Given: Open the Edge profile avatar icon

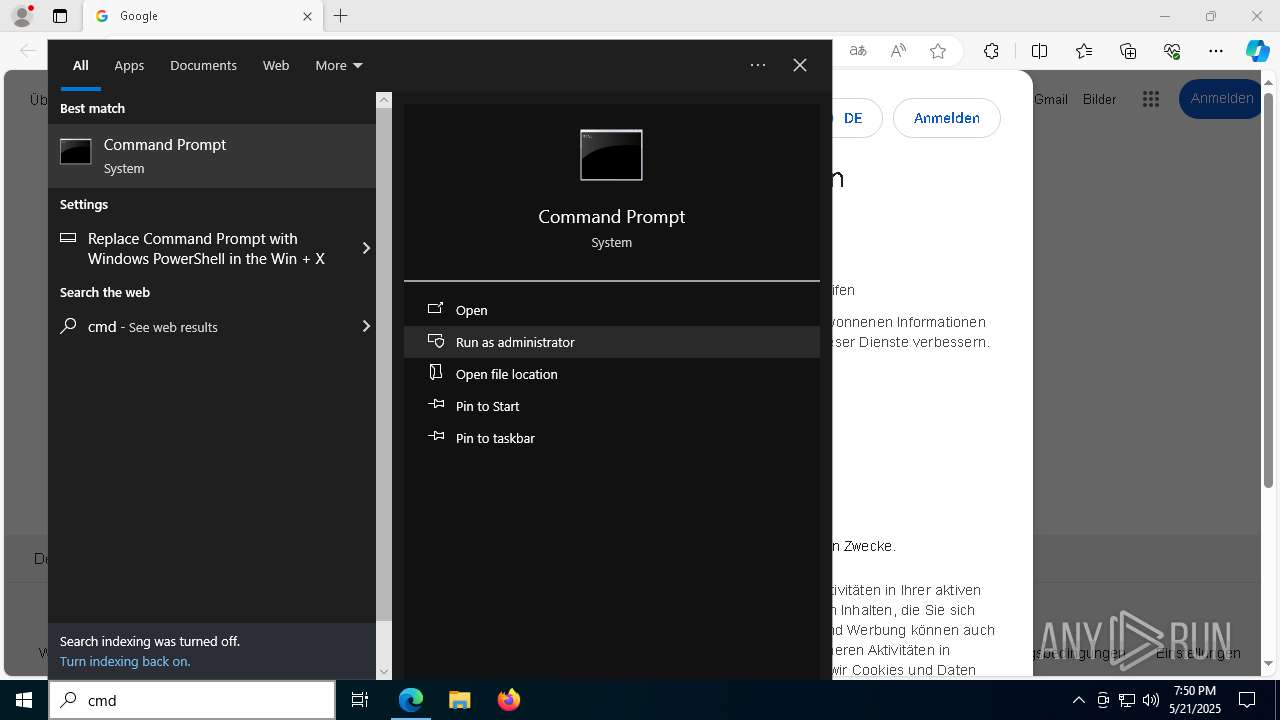Looking at the screenshot, I should click(22, 16).
